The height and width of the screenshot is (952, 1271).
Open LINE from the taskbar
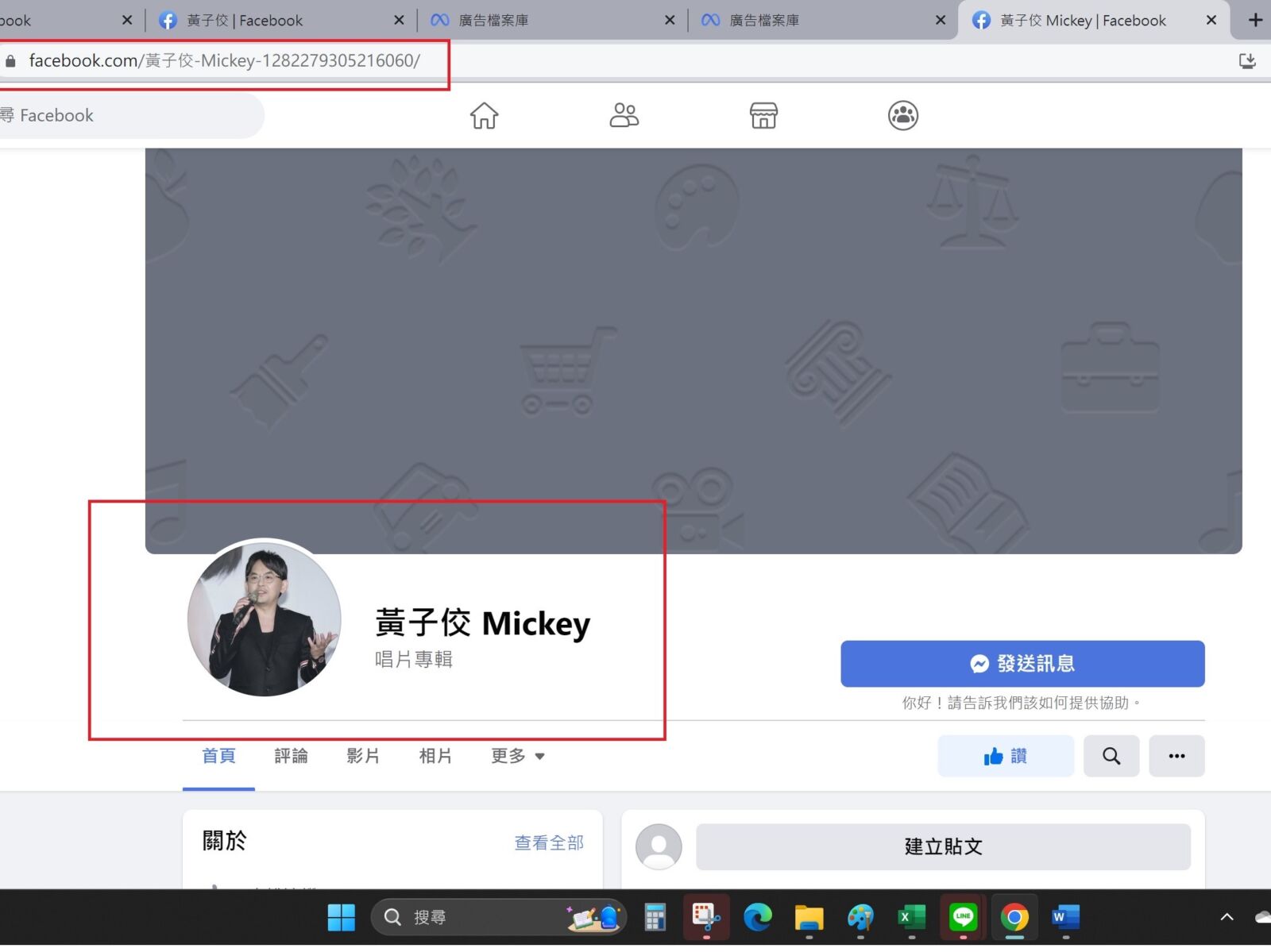coord(963,917)
